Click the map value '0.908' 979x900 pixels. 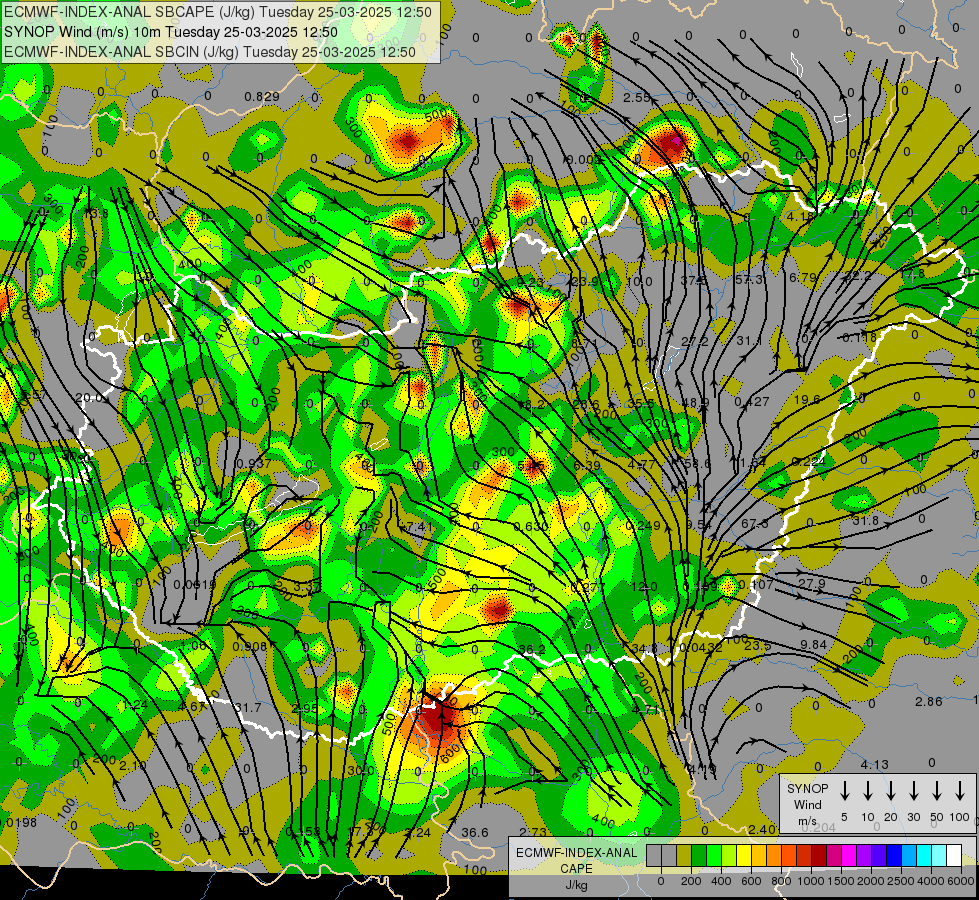[250, 646]
